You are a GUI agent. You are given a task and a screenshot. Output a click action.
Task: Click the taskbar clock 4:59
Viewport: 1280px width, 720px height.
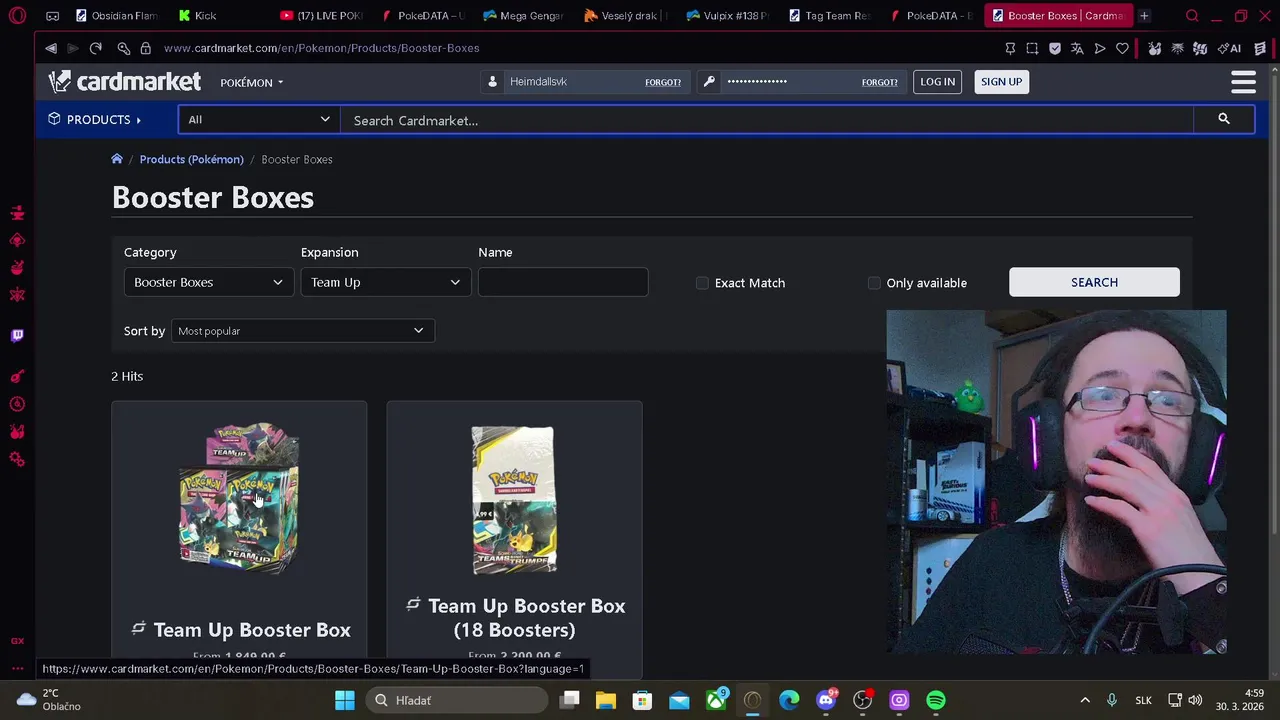point(1240,700)
